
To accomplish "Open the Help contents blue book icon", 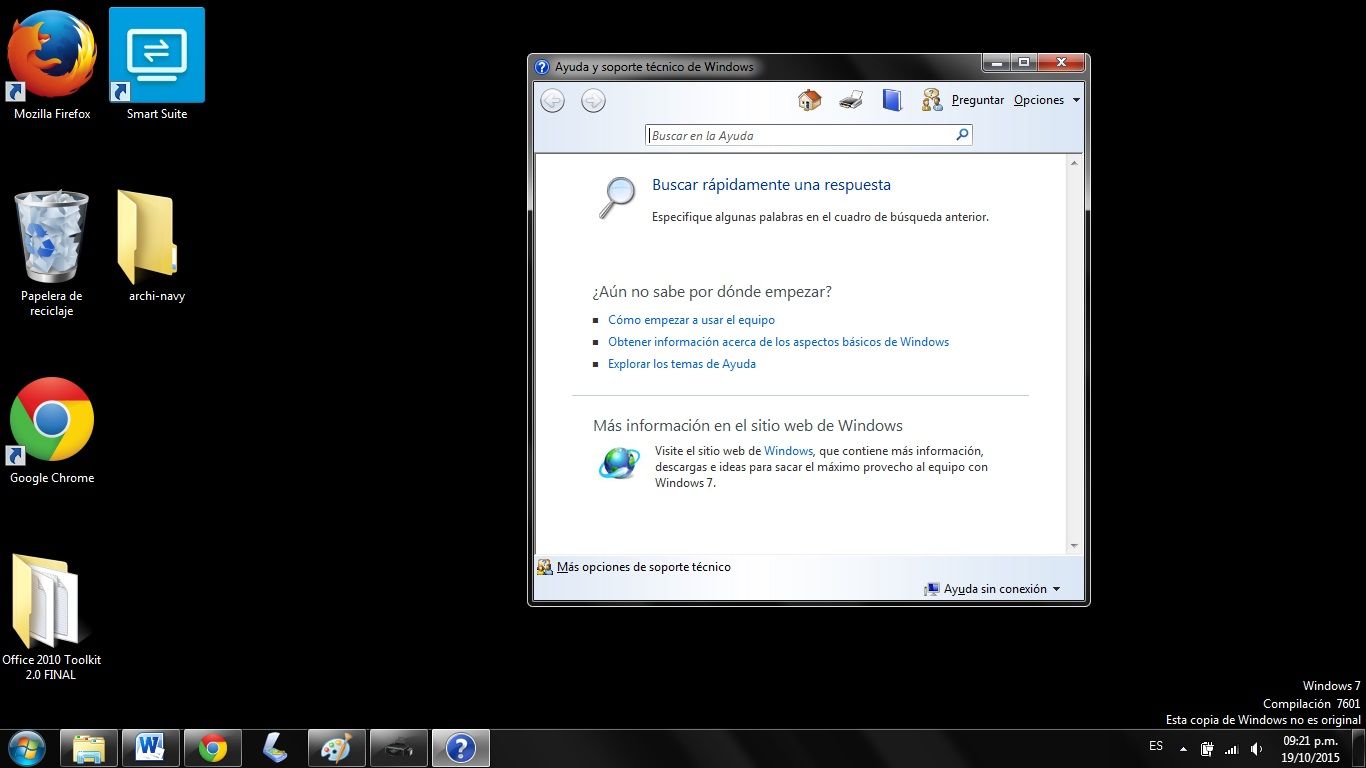I will pos(892,100).
